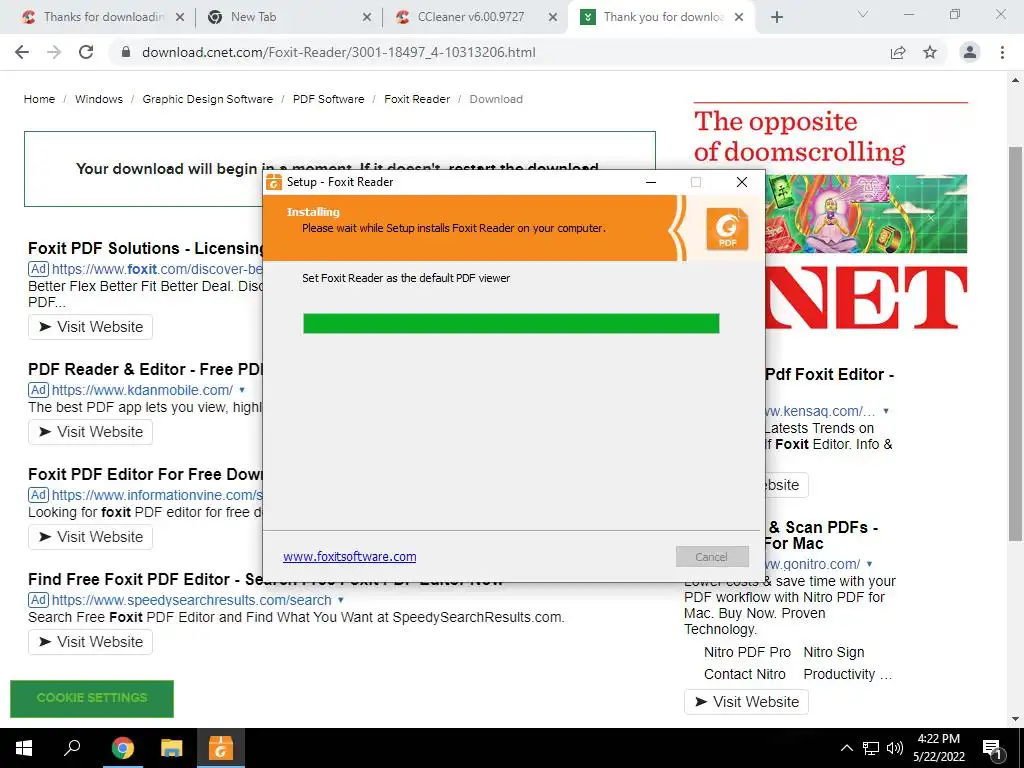This screenshot has height=768, width=1024.
Task: Open the Chrome profile avatar icon
Action: [970, 52]
